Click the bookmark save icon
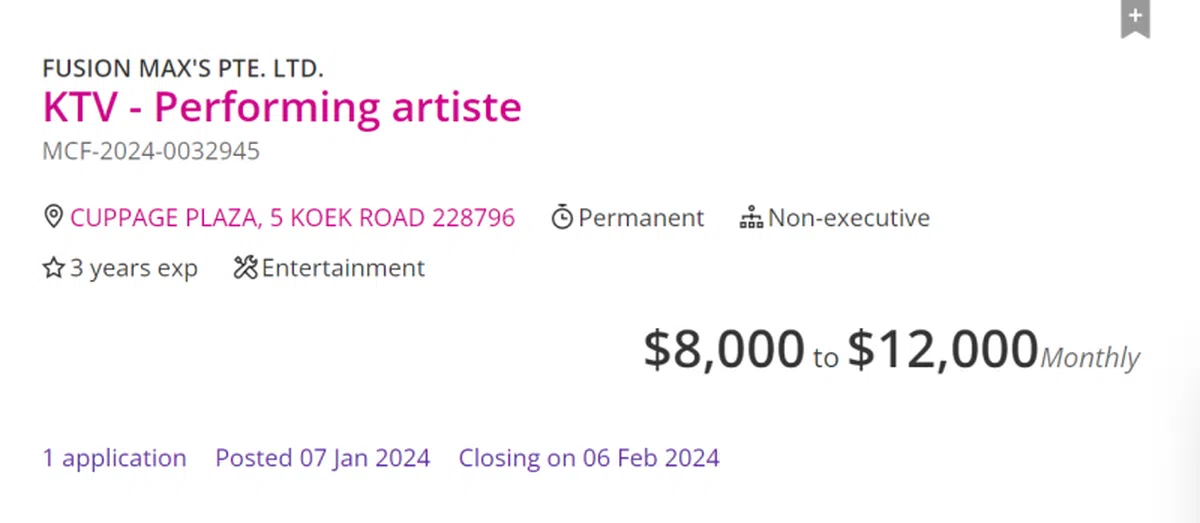This screenshot has width=1200, height=523. coord(1135,18)
